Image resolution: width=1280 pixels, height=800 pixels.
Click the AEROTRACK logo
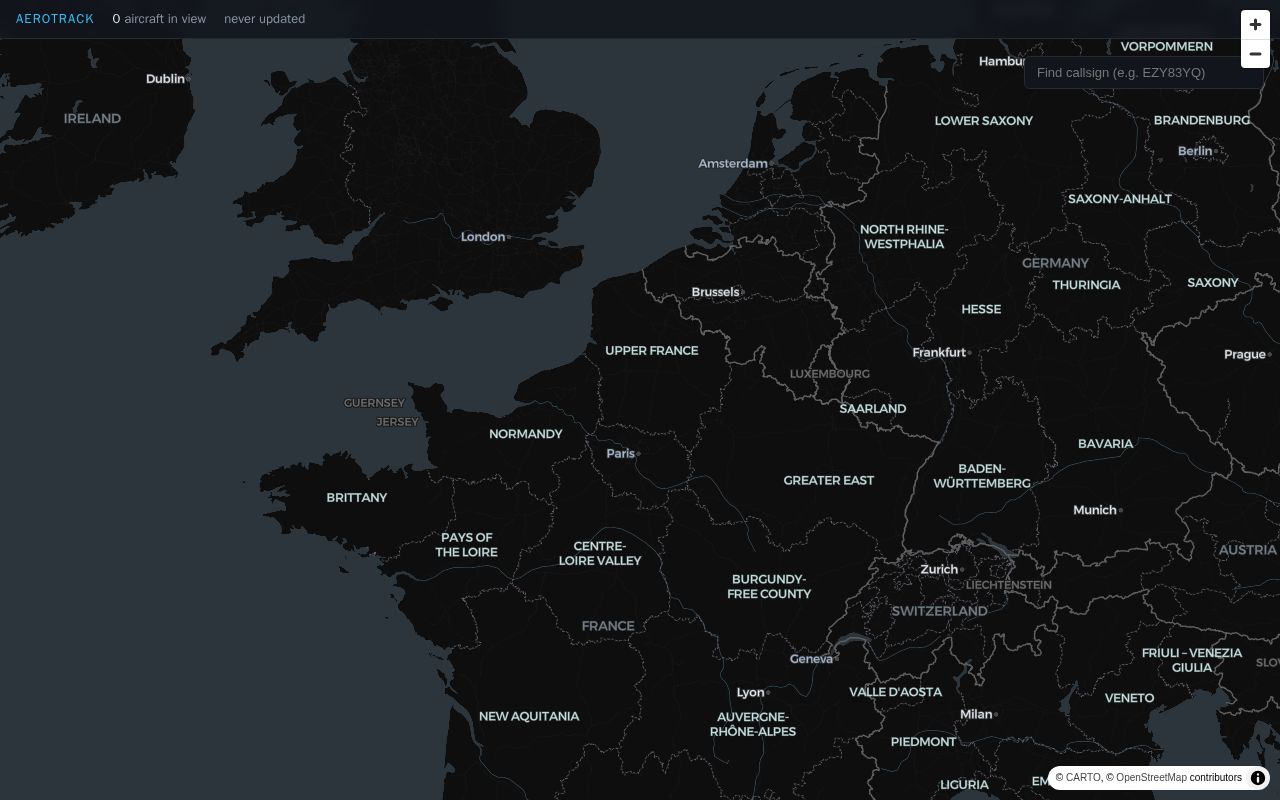[x=55, y=19]
